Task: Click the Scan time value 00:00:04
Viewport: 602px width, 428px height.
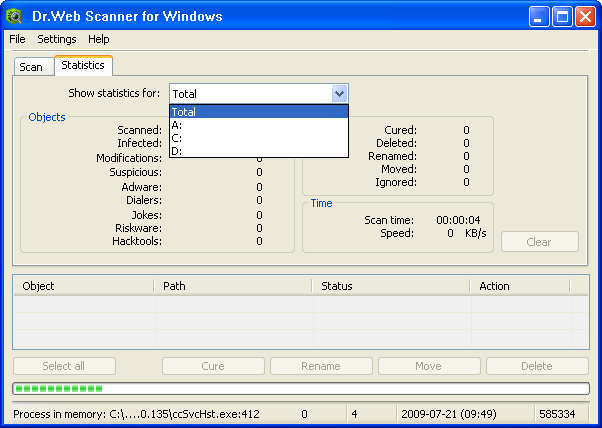Action: click(x=458, y=220)
